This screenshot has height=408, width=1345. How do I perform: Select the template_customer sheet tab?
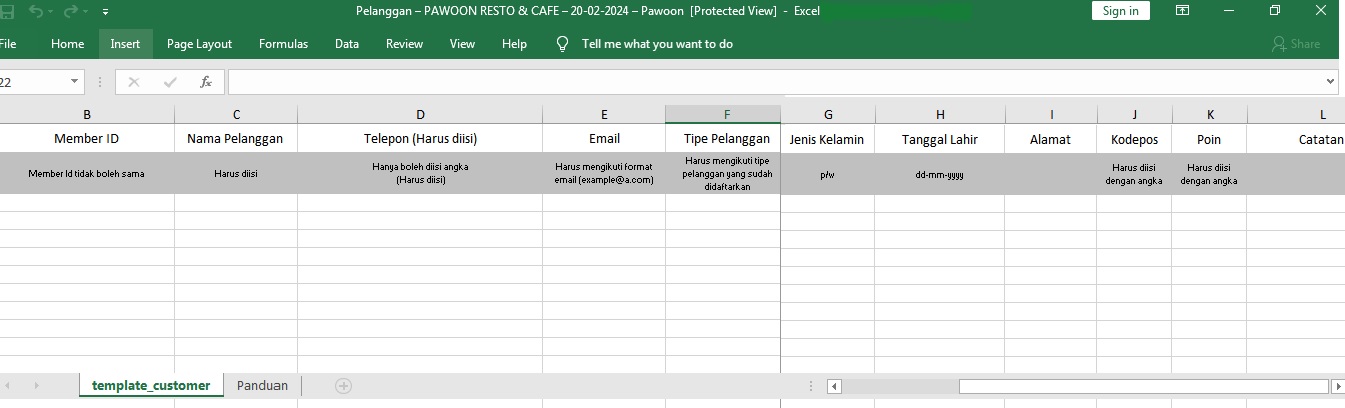coord(151,385)
